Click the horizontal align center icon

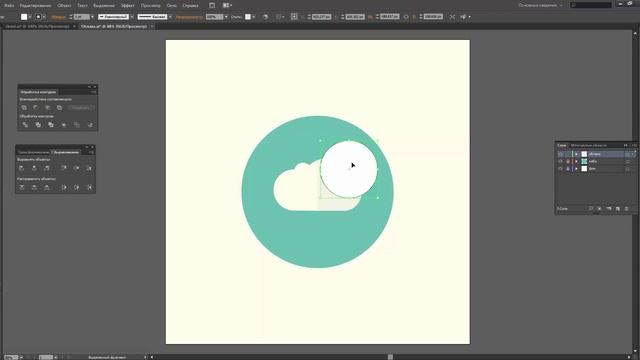[34, 168]
